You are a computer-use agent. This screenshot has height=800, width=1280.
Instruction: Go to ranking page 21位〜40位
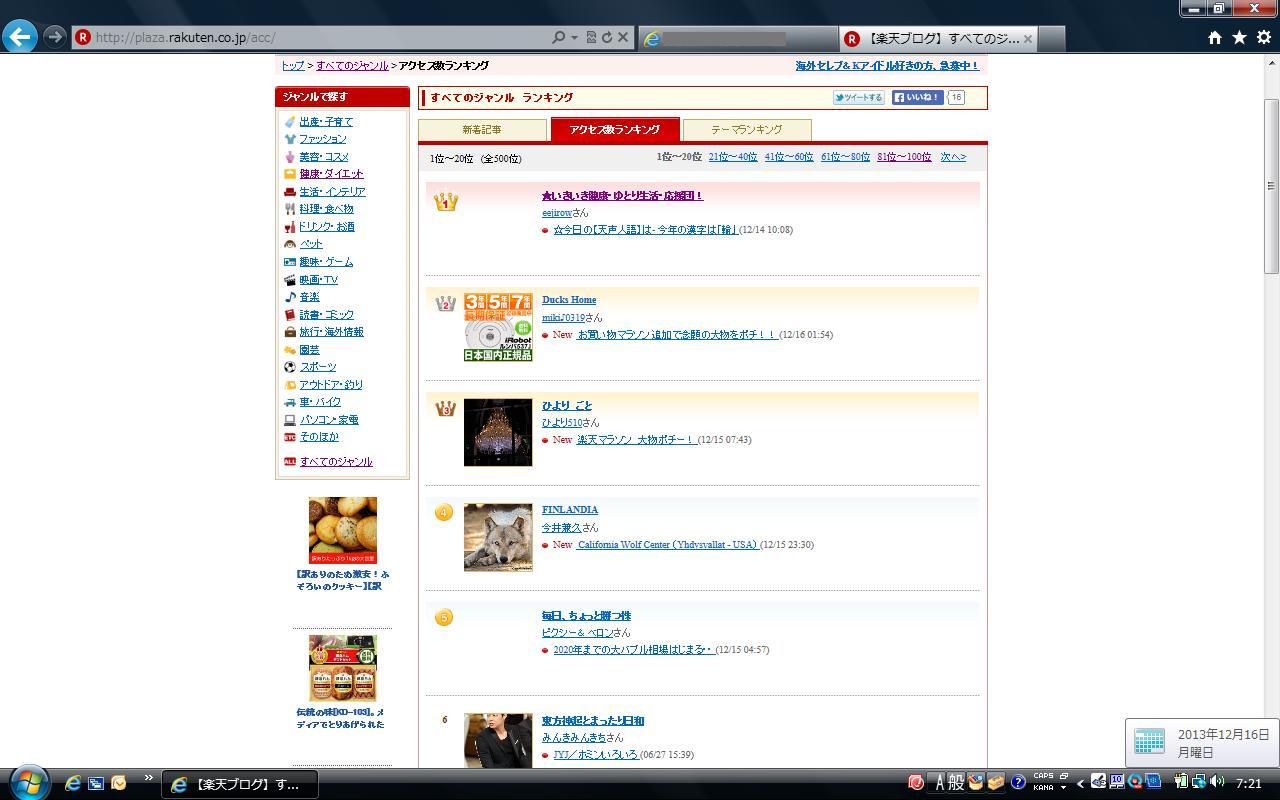[732, 157]
